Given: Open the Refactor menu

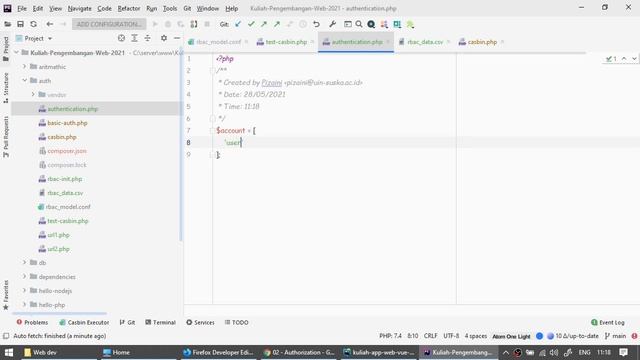Looking at the screenshot, I should pos(129,8).
